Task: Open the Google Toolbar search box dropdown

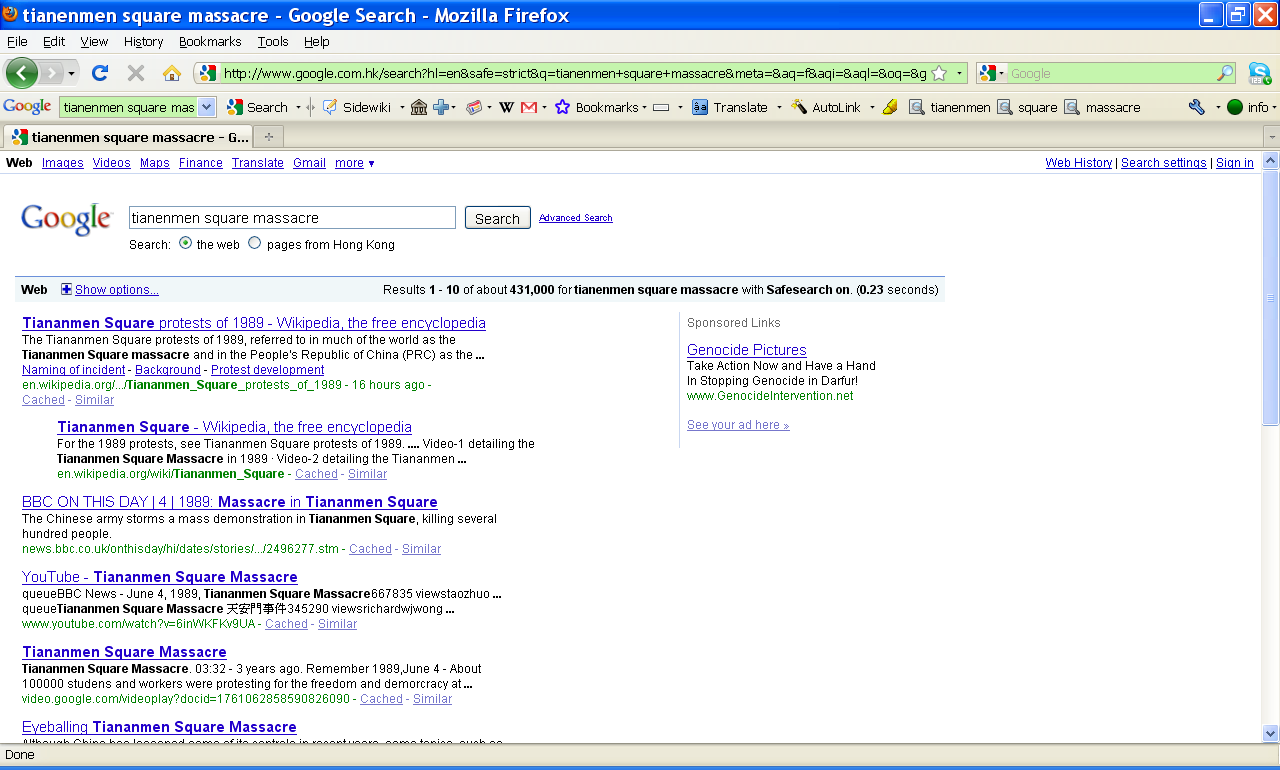Action: [206, 107]
